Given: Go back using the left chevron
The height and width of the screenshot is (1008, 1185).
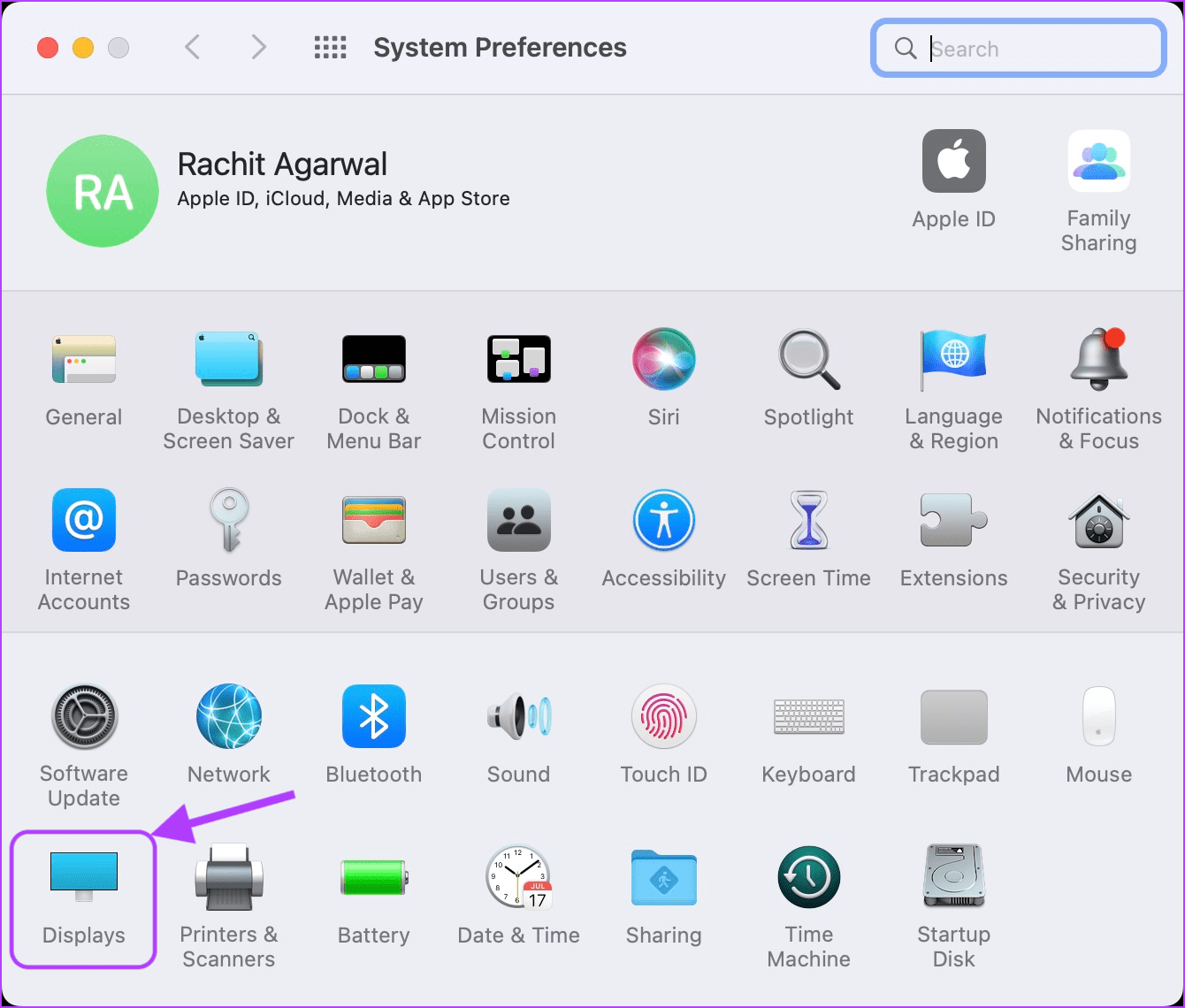Looking at the screenshot, I should coord(192,47).
